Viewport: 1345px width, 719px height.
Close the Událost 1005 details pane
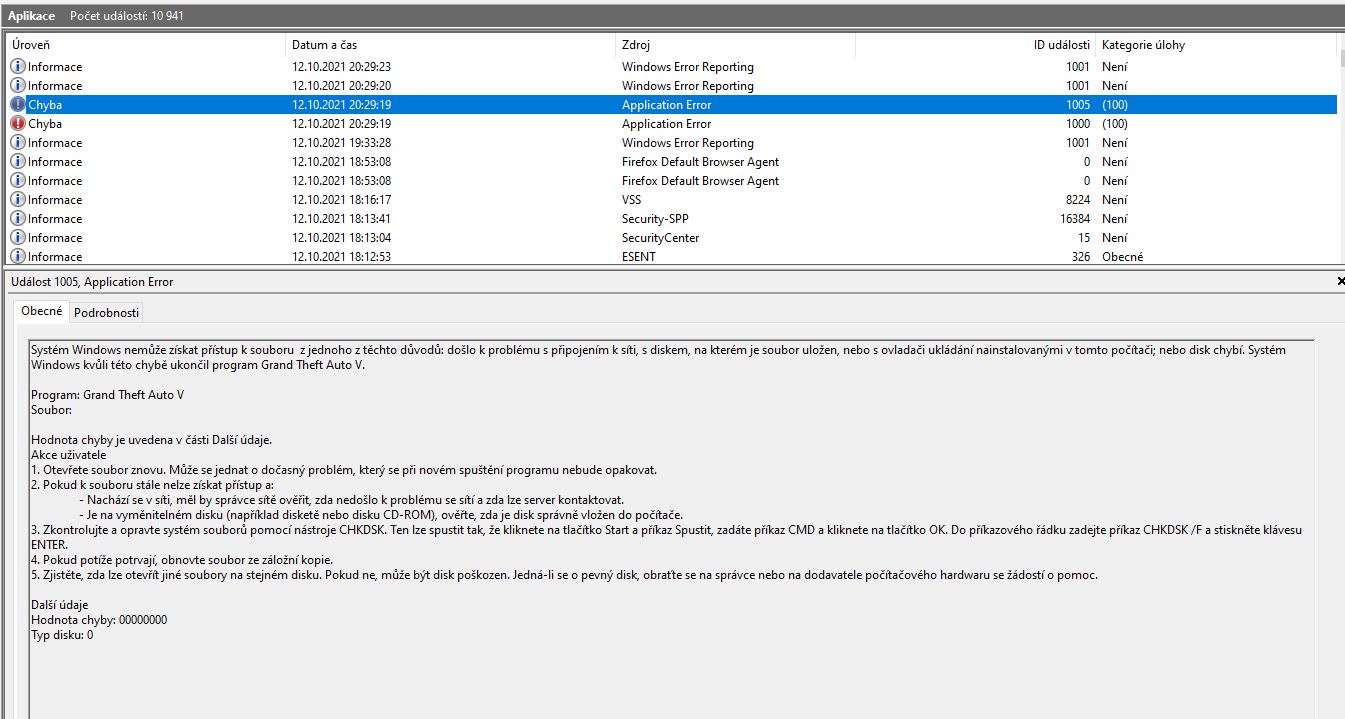1340,282
